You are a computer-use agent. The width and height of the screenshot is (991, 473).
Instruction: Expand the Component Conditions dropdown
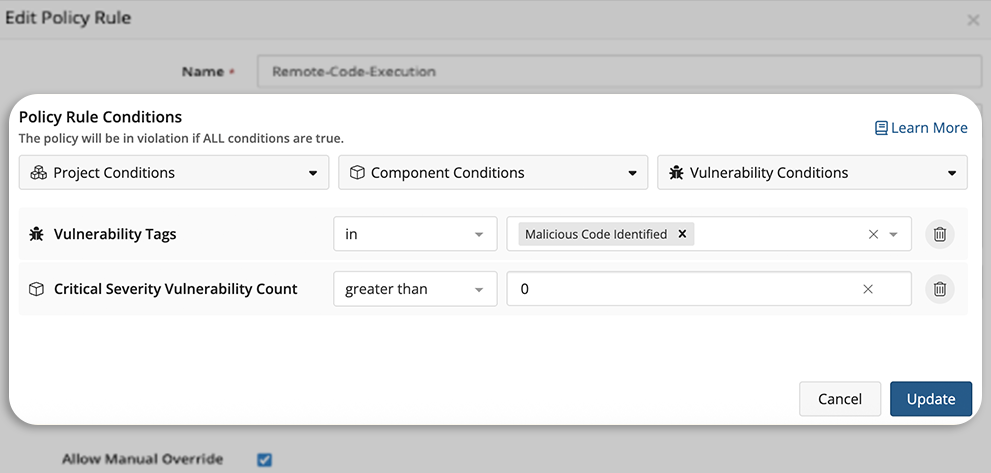(493, 172)
